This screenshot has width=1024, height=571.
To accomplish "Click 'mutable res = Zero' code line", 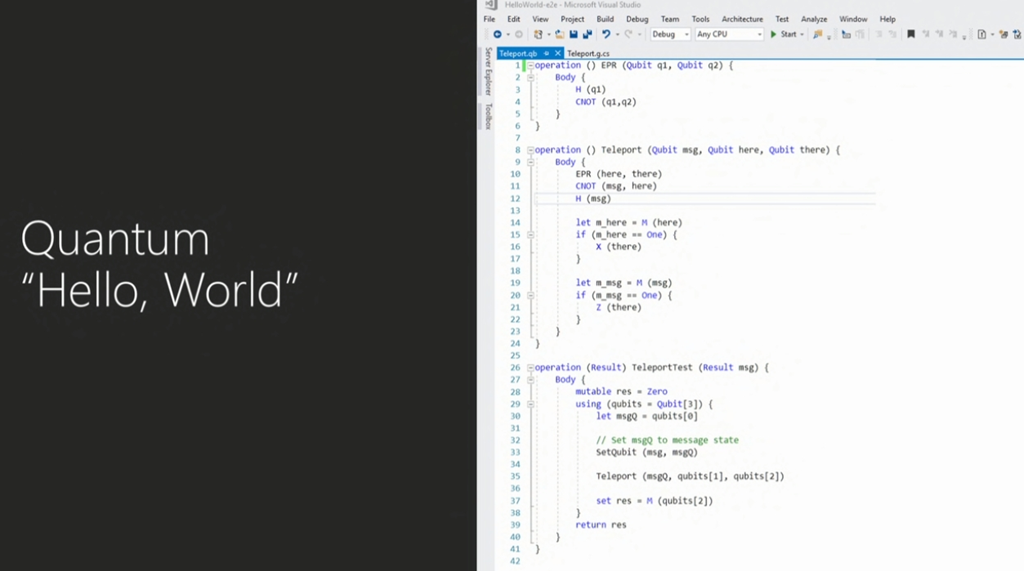I will point(621,392).
